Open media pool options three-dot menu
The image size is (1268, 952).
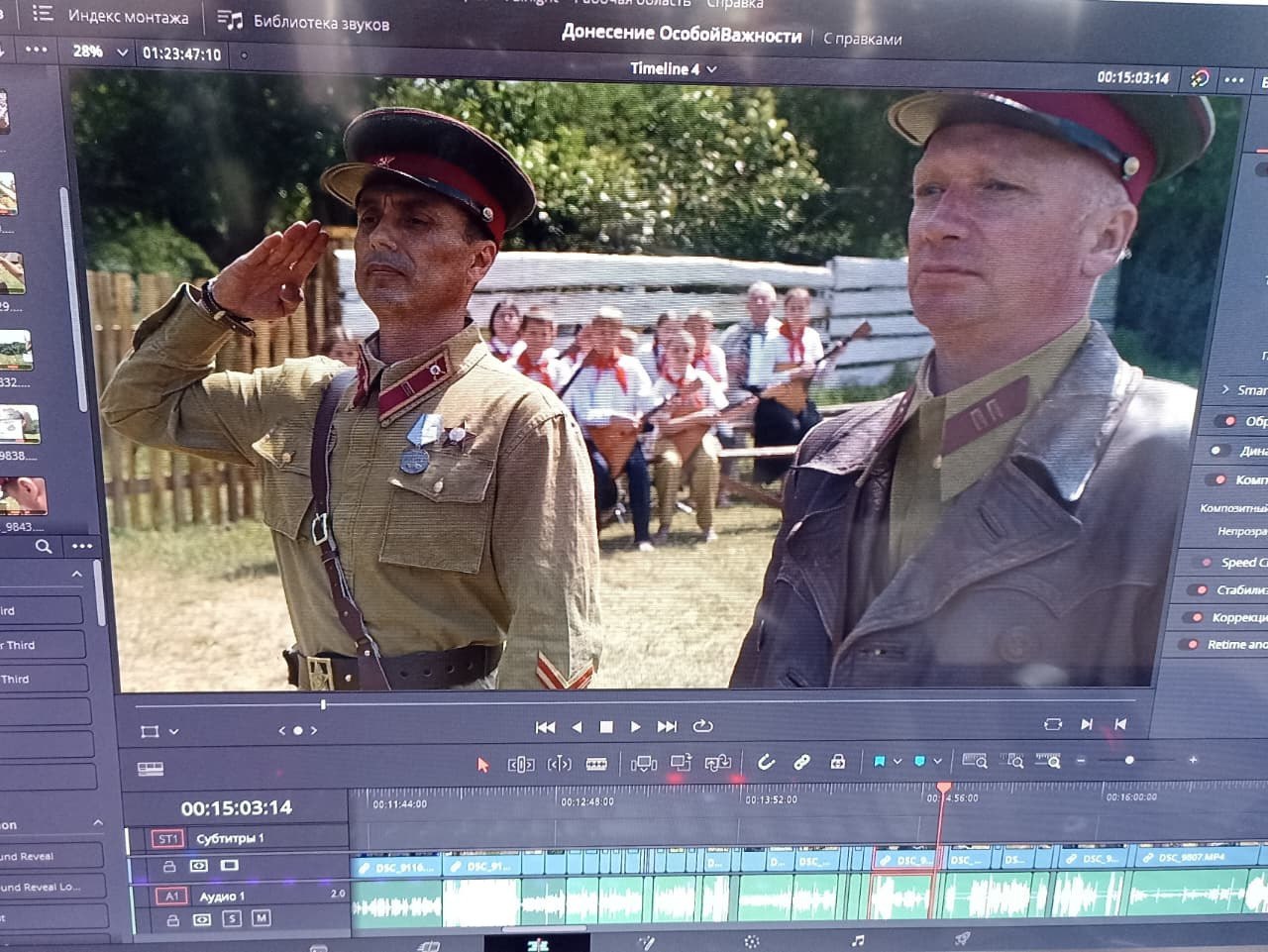[x=36, y=50]
